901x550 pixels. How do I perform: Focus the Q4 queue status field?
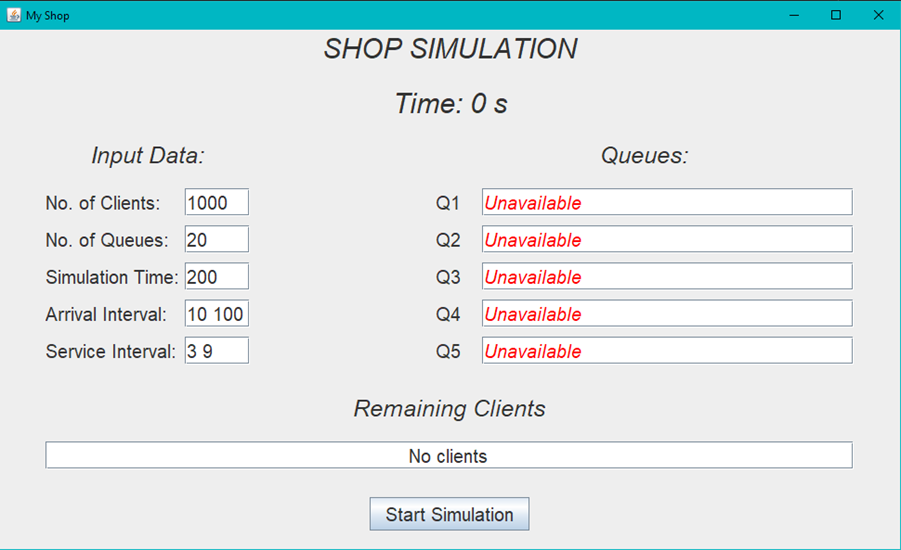[x=667, y=314]
